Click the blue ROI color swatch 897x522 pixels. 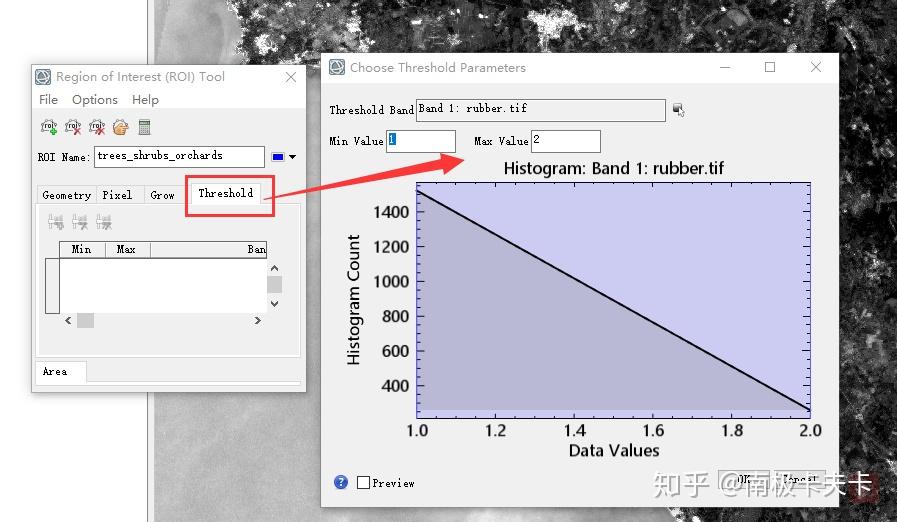pos(278,157)
